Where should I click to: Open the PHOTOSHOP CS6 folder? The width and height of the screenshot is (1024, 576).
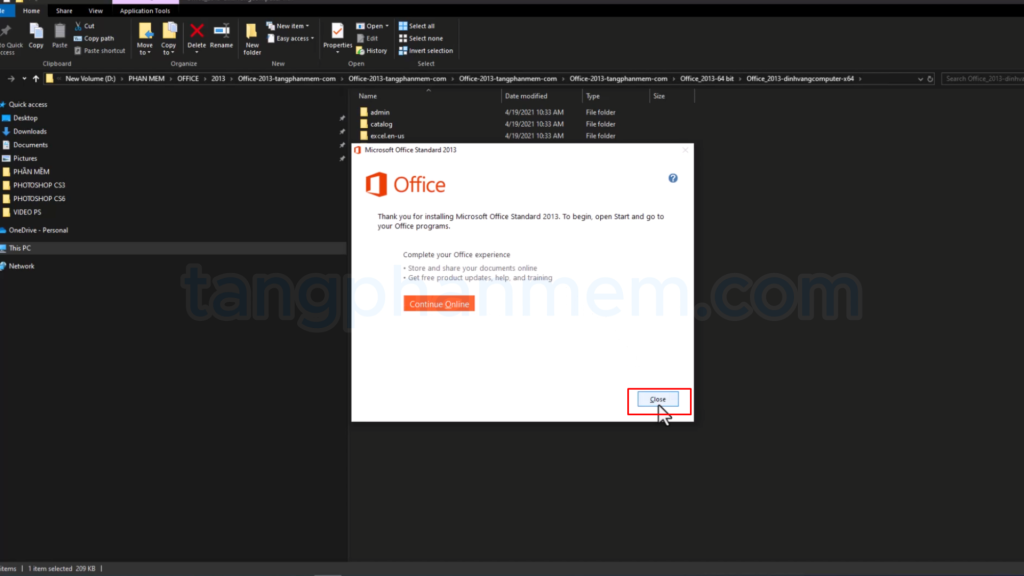pyautogui.click(x=39, y=199)
